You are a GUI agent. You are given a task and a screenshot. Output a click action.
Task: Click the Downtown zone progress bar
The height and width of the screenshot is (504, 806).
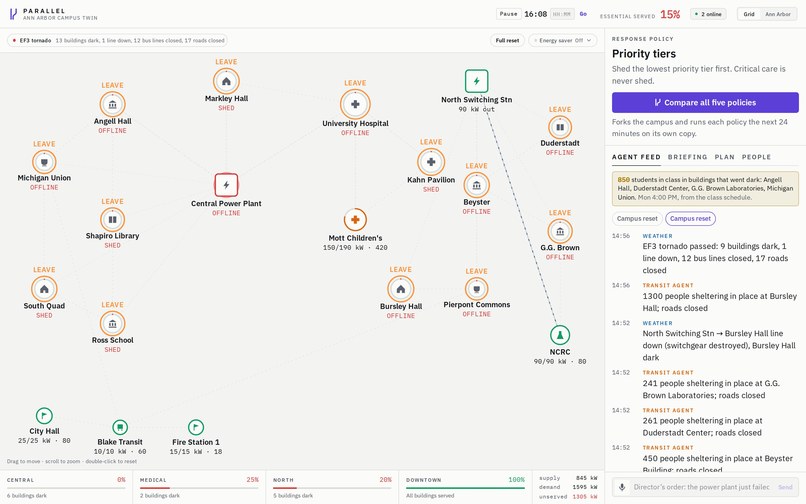pos(465,488)
